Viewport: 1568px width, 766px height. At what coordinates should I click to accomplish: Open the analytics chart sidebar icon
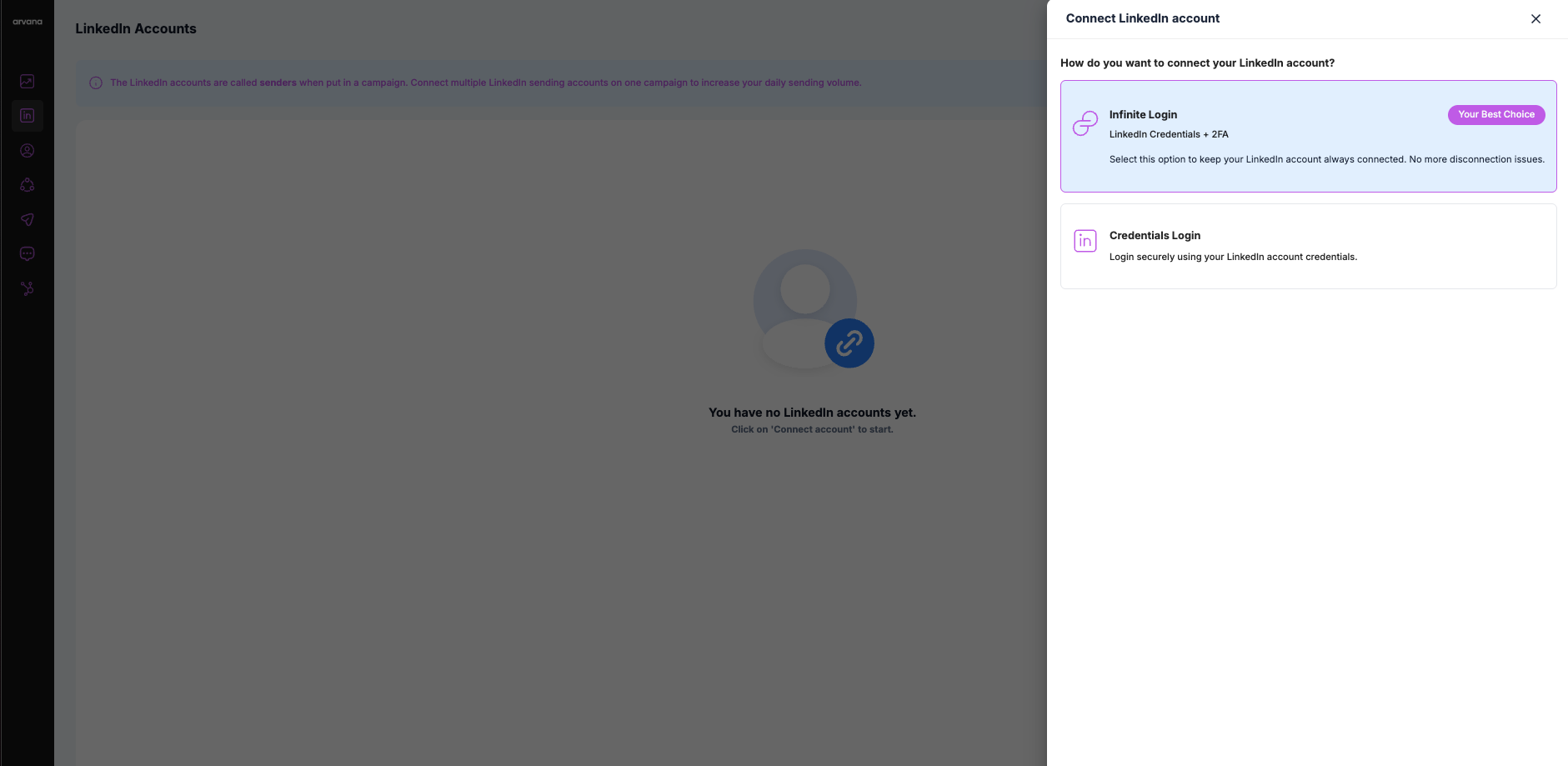tap(28, 81)
